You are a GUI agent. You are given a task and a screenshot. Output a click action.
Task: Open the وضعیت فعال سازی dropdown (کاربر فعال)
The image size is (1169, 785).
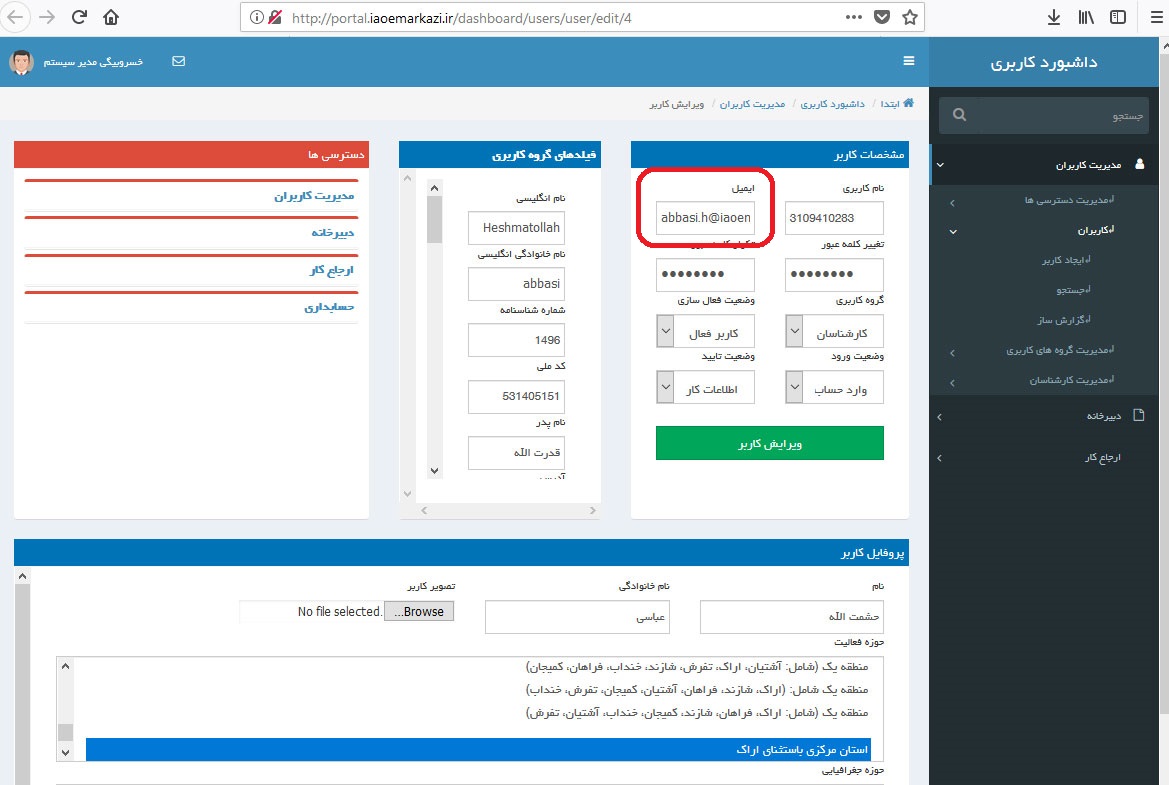pos(705,331)
